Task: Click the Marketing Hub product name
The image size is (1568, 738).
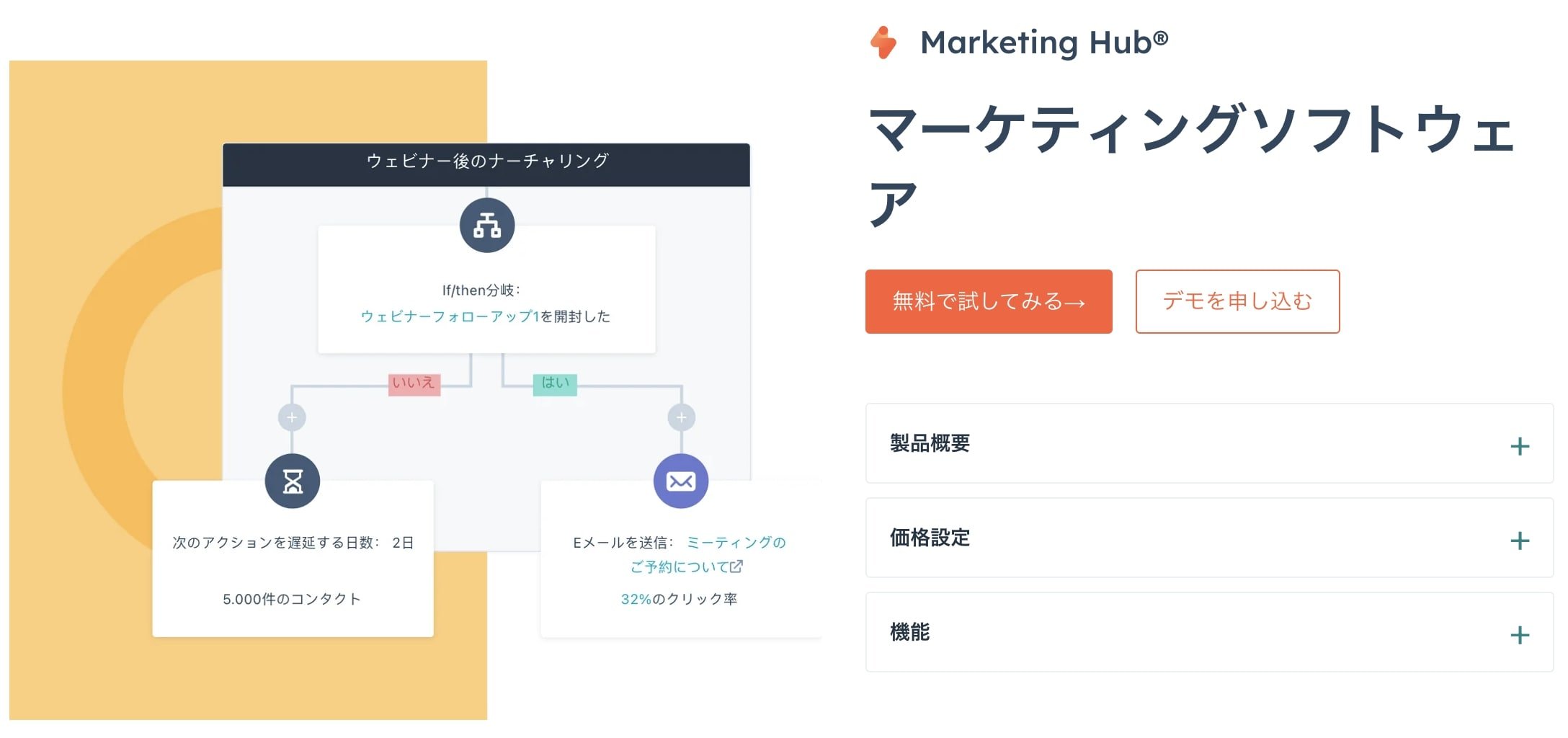Action: coord(1044,43)
